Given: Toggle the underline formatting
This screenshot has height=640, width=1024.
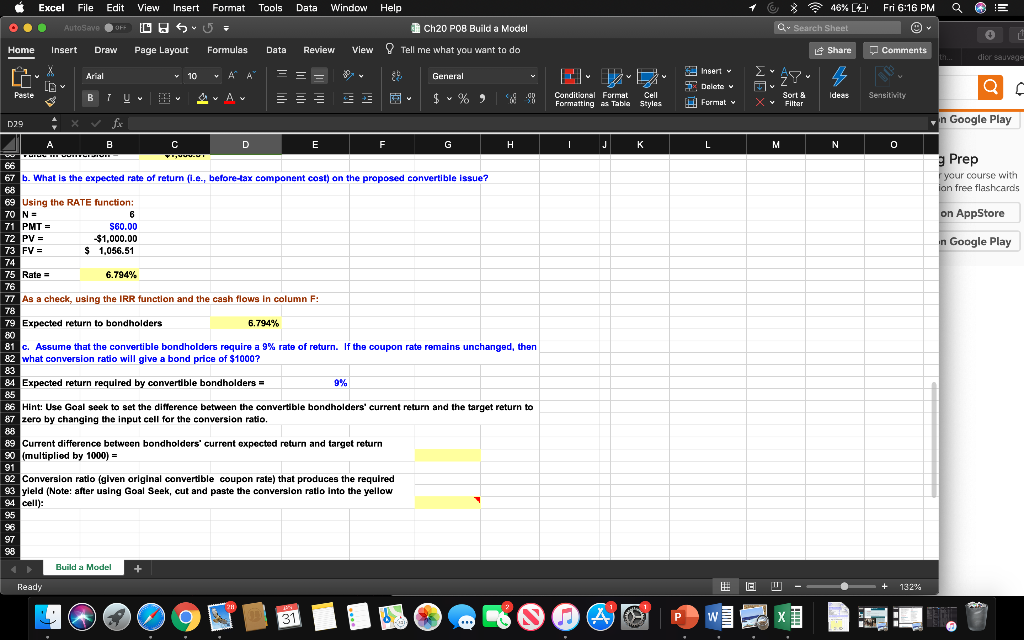Looking at the screenshot, I should [125, 98].
